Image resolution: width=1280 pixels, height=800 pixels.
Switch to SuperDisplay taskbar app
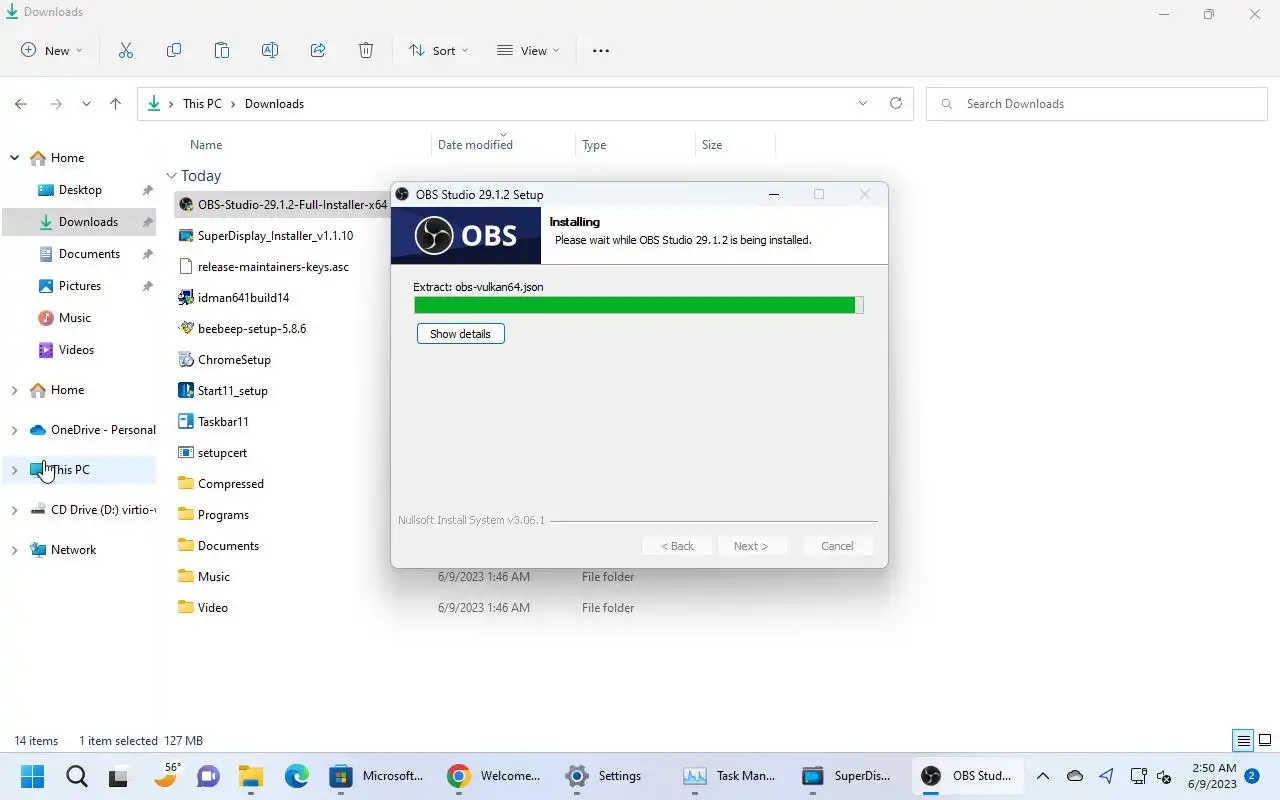[846, 776]
